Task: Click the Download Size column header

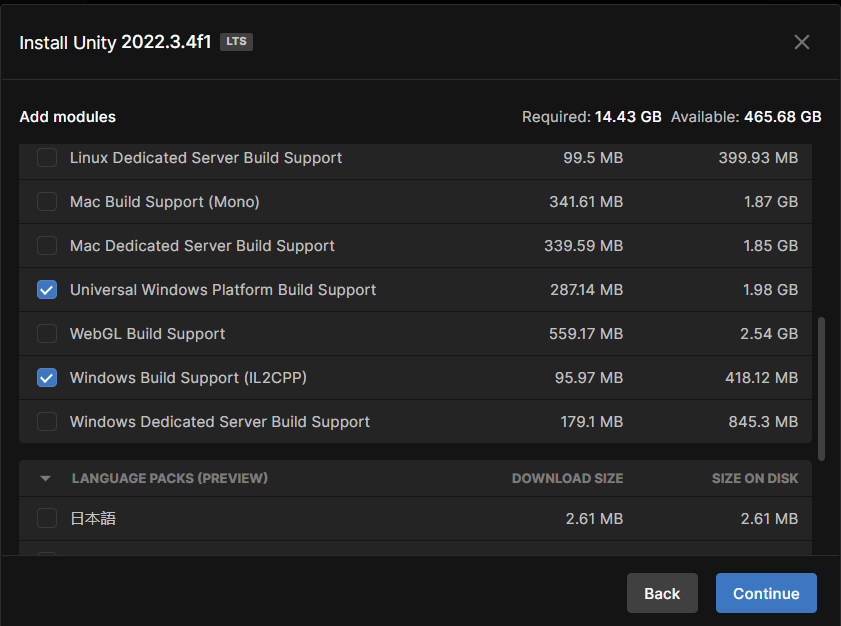Action: tap(567, 478)
